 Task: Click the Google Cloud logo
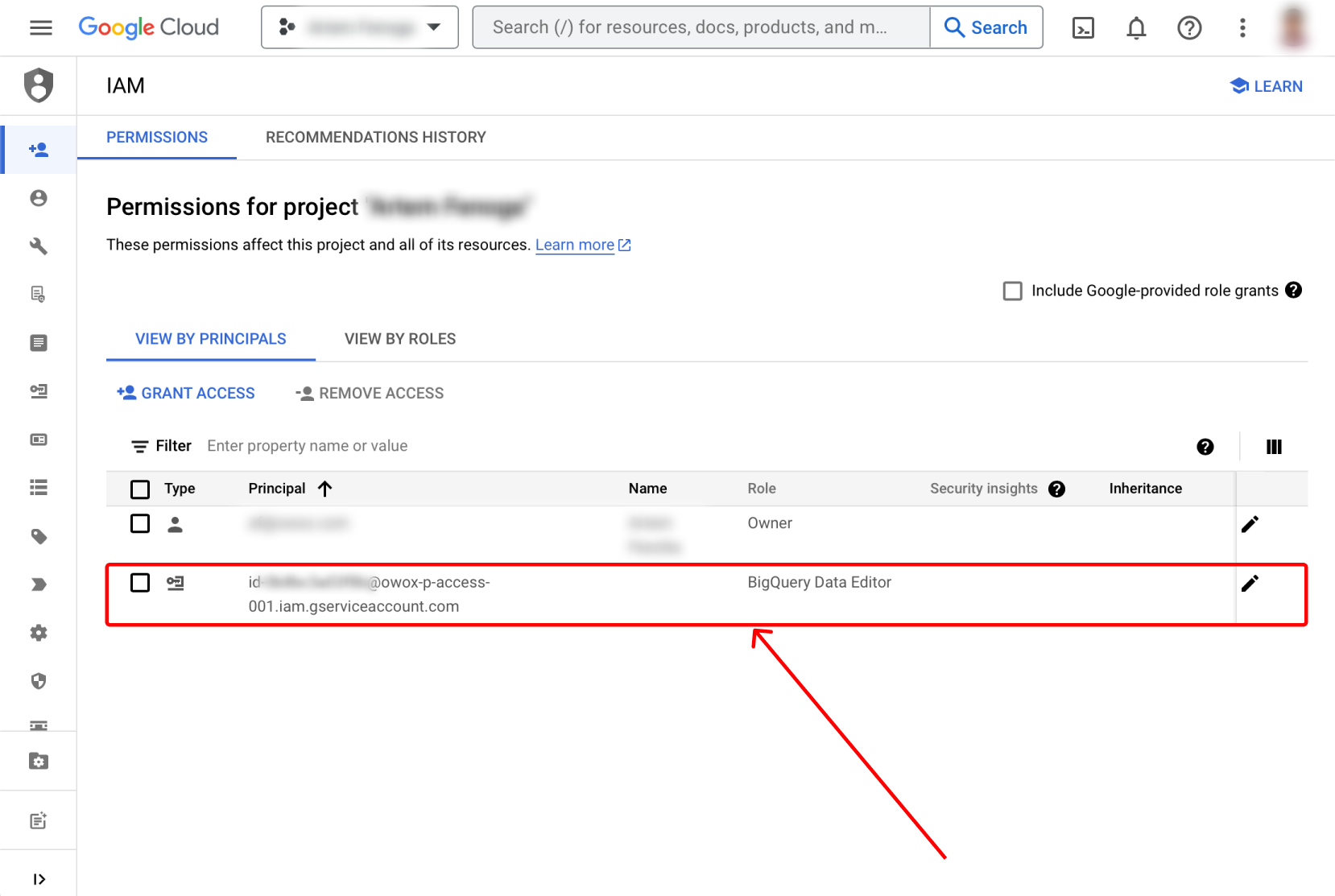click(x=148, y=27)
